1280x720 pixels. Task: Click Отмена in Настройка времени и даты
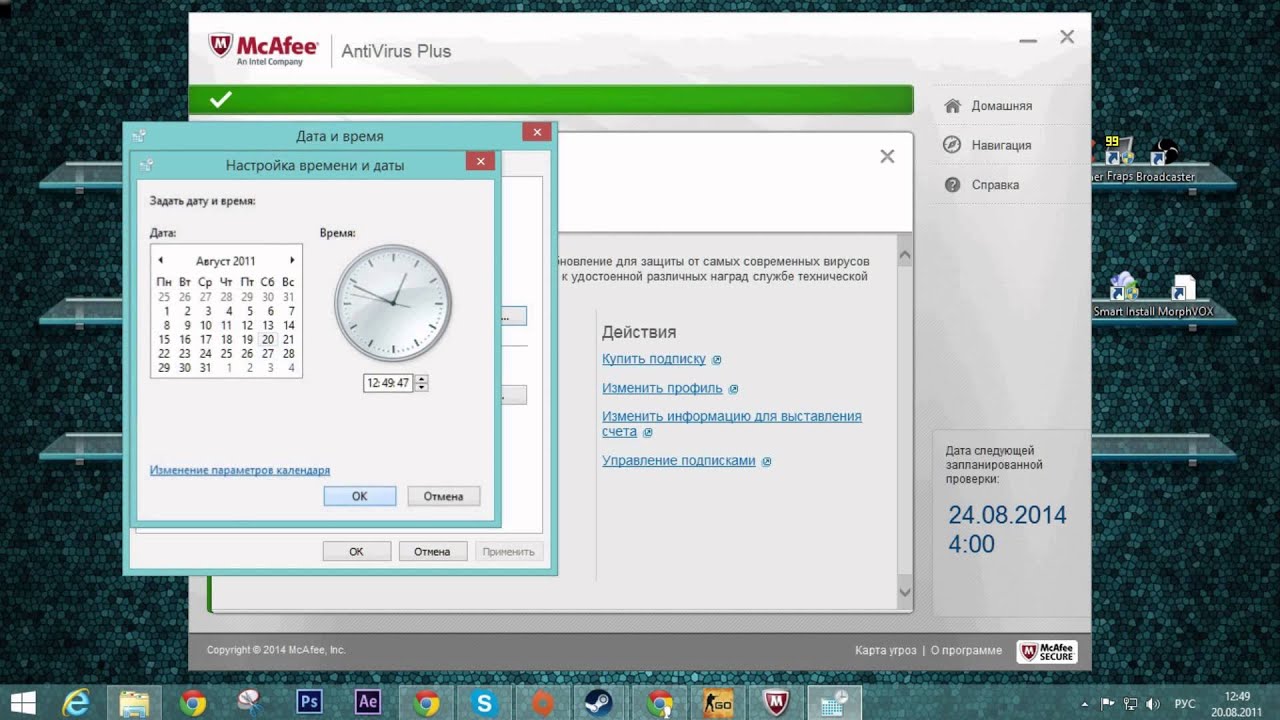click(443, 496)
